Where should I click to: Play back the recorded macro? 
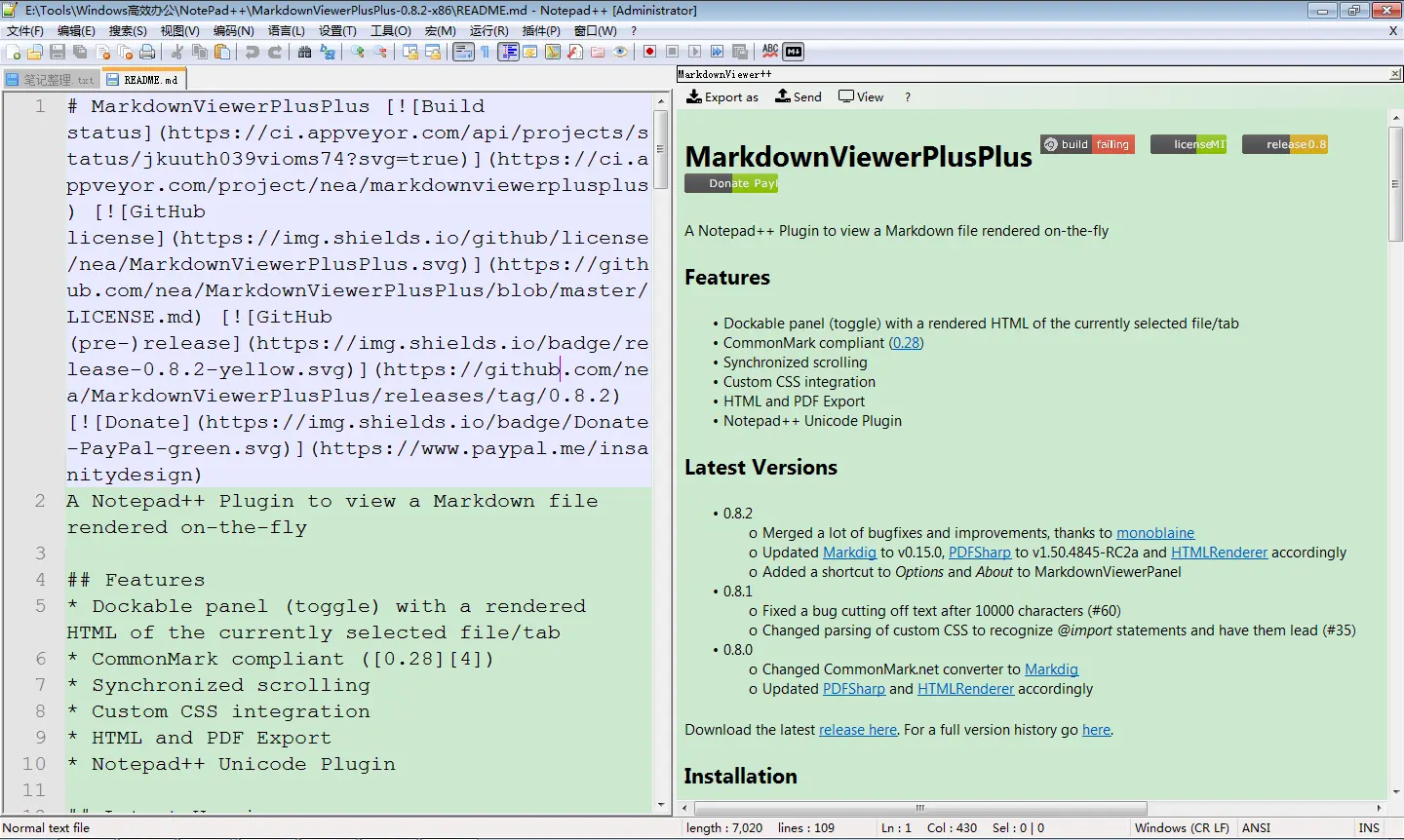click(x=695, y=52)
